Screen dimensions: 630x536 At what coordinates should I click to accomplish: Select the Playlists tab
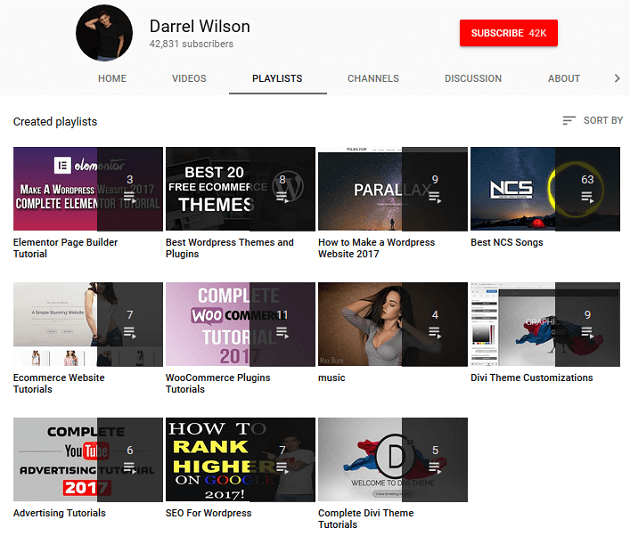(277, 78)
